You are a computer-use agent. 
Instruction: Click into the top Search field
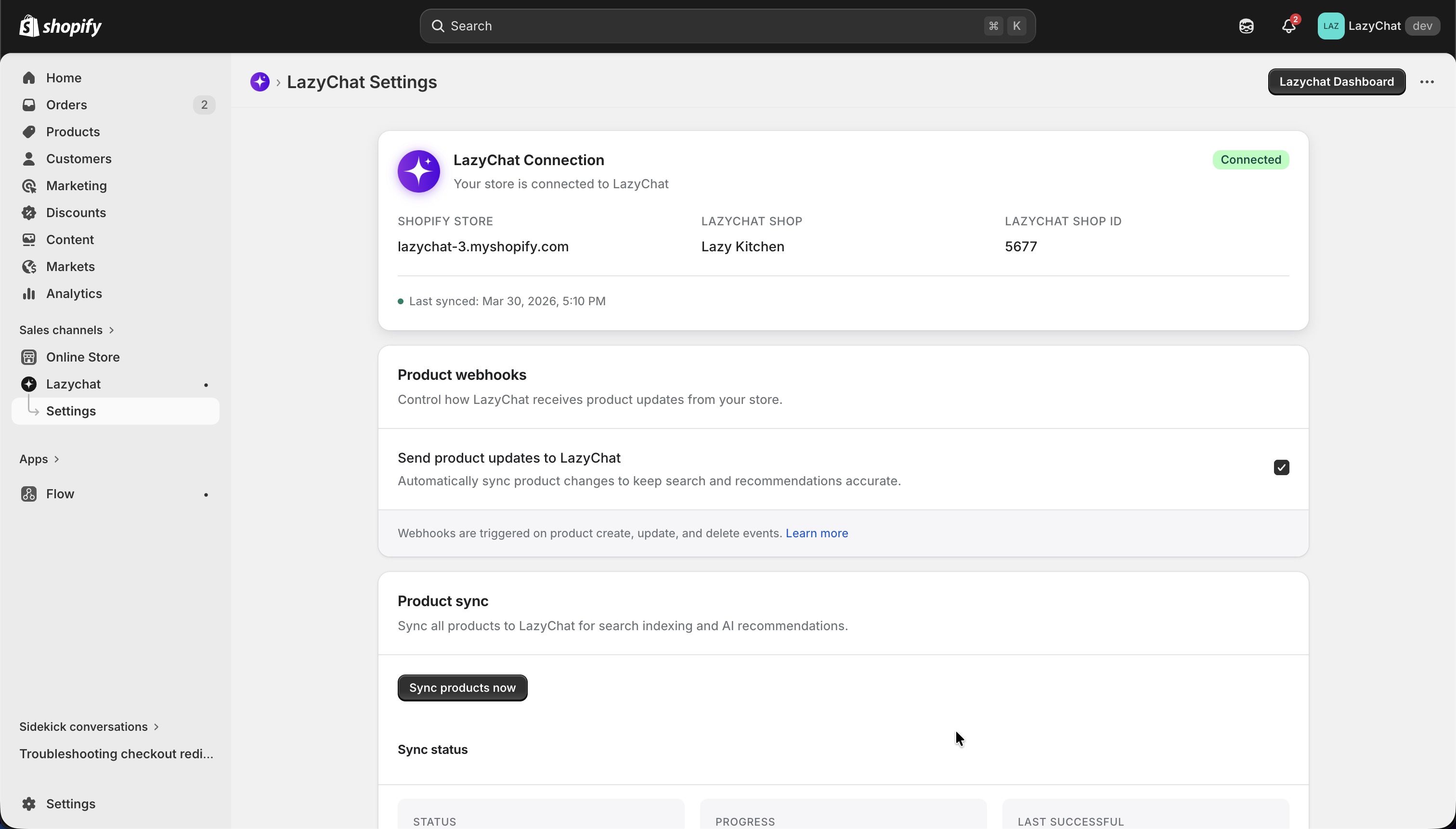[706, 26]
